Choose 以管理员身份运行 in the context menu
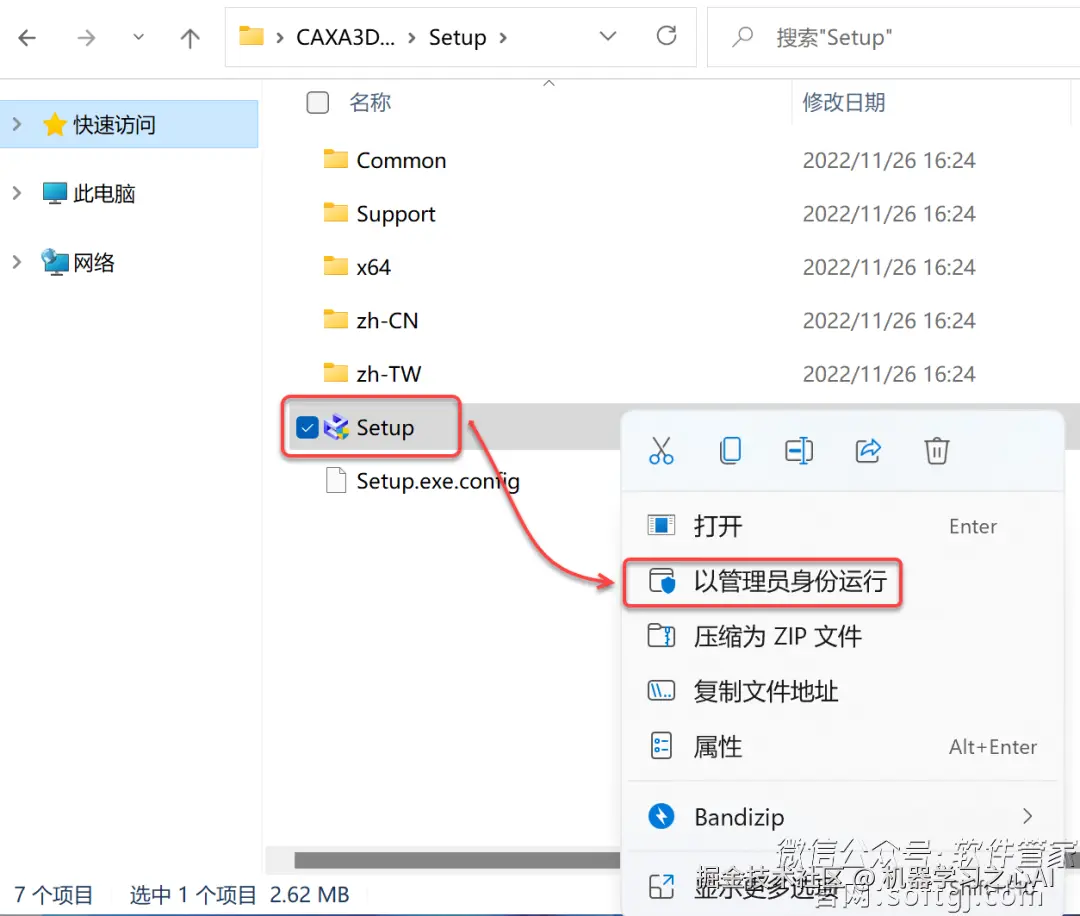 (x=843, y=581)
